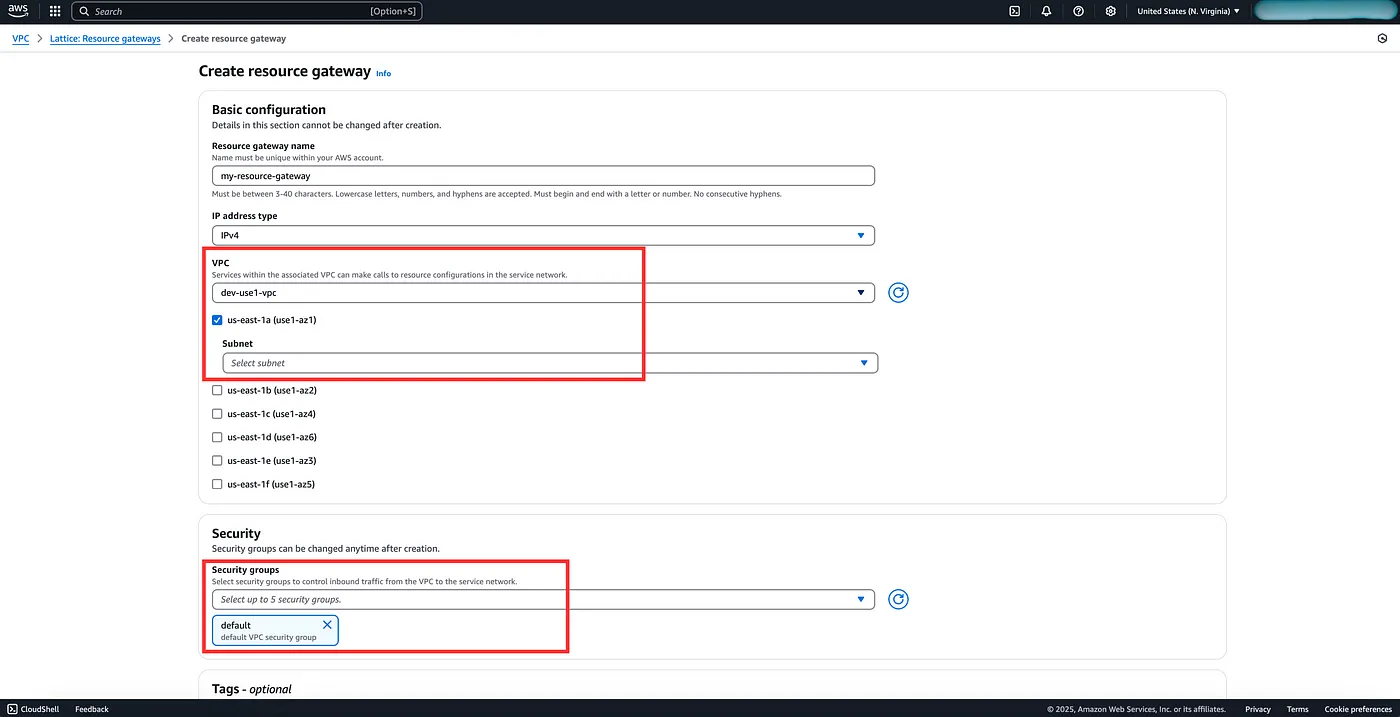This screenshot has height=717, width=1400.
Task: Open CloudShell from the footer
Action: pyautogui.click(x=34, y=709)
